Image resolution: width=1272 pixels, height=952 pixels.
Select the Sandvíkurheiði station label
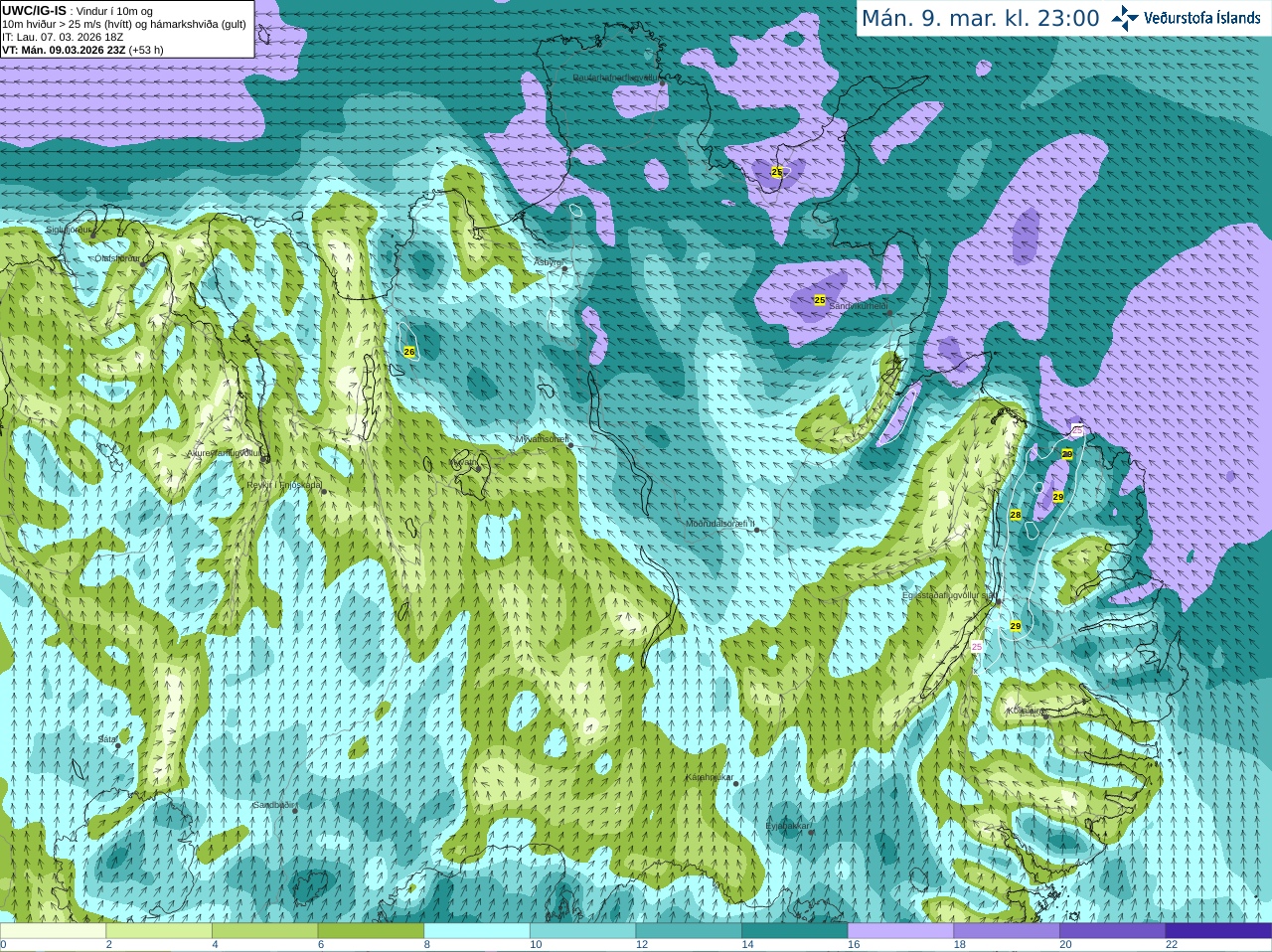click(858, 306)
